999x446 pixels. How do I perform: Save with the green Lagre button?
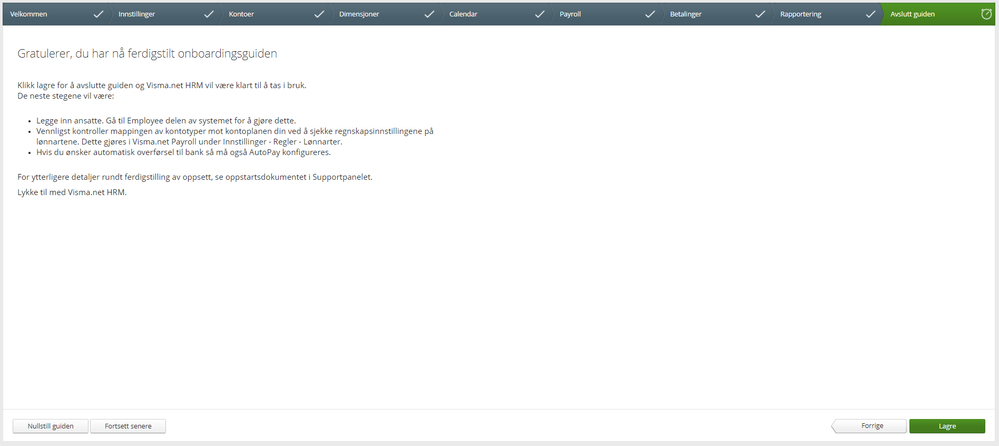pos(947,426)
